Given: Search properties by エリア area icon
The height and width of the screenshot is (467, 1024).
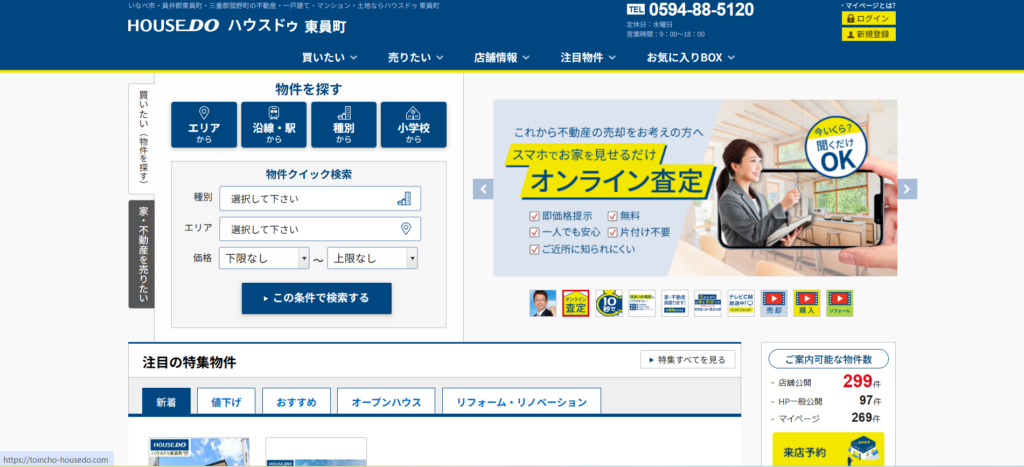Looking at the screenshot, I should [x=204, y=125].
